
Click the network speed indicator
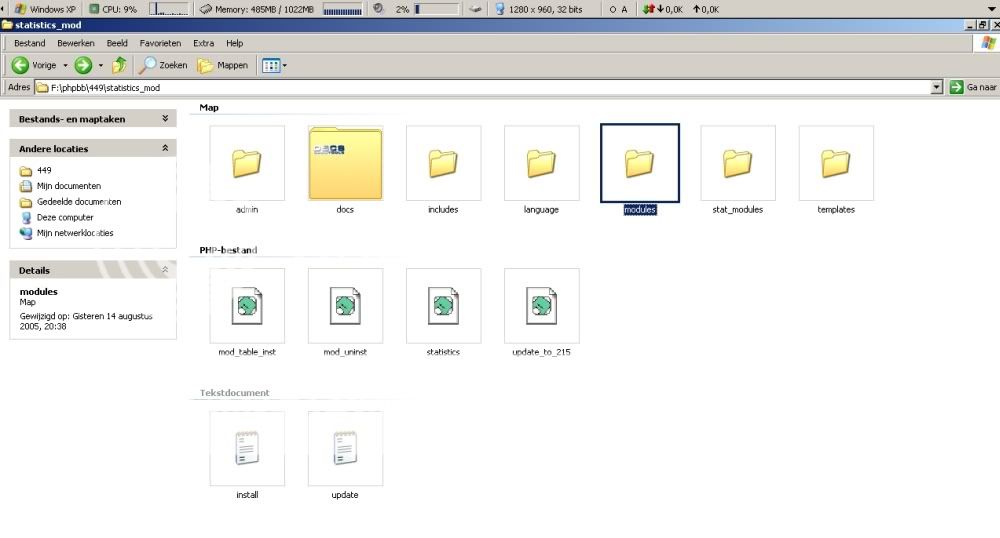click(x=681, y=9)
